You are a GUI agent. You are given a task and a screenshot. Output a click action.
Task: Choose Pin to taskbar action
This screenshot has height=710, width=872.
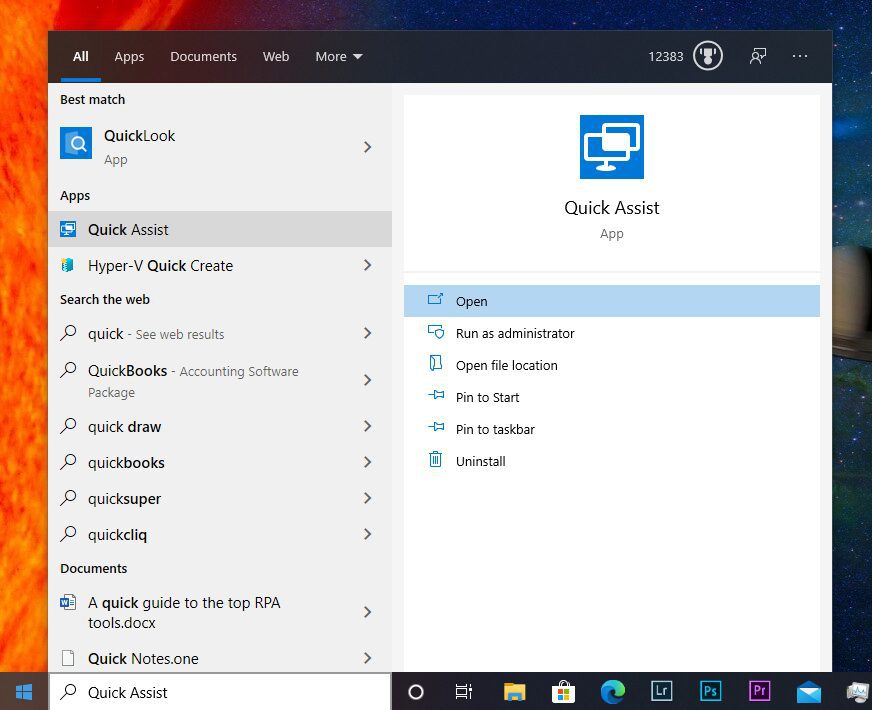[x=612, y=429]
